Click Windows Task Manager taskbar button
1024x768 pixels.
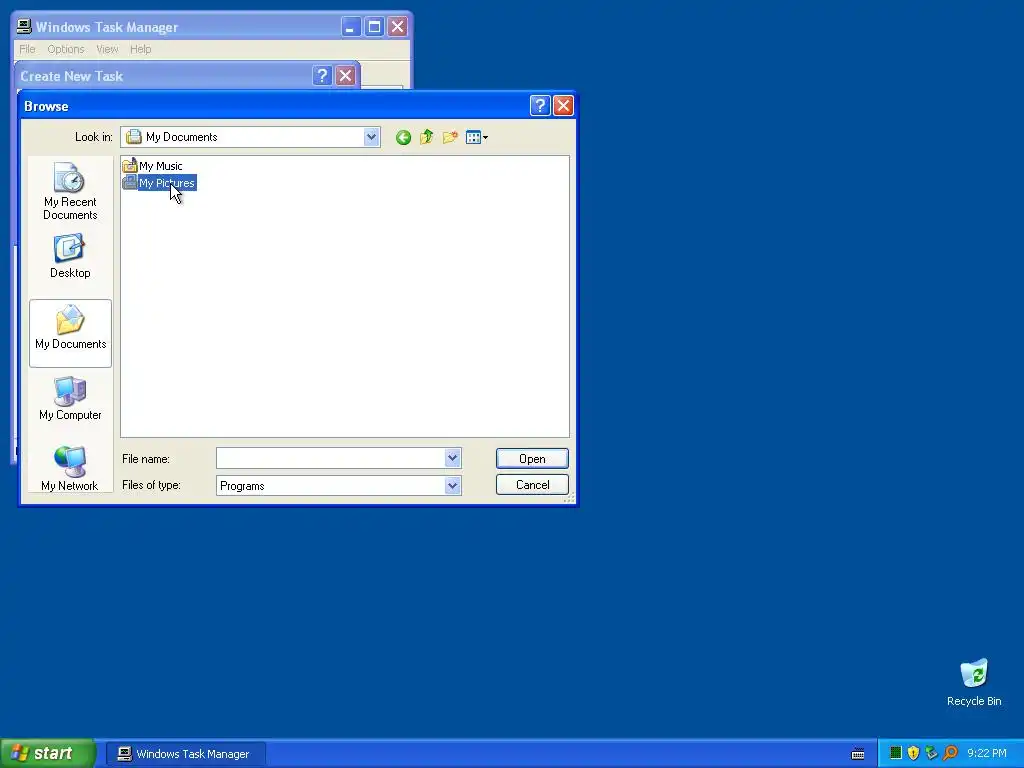pos(186,754)
